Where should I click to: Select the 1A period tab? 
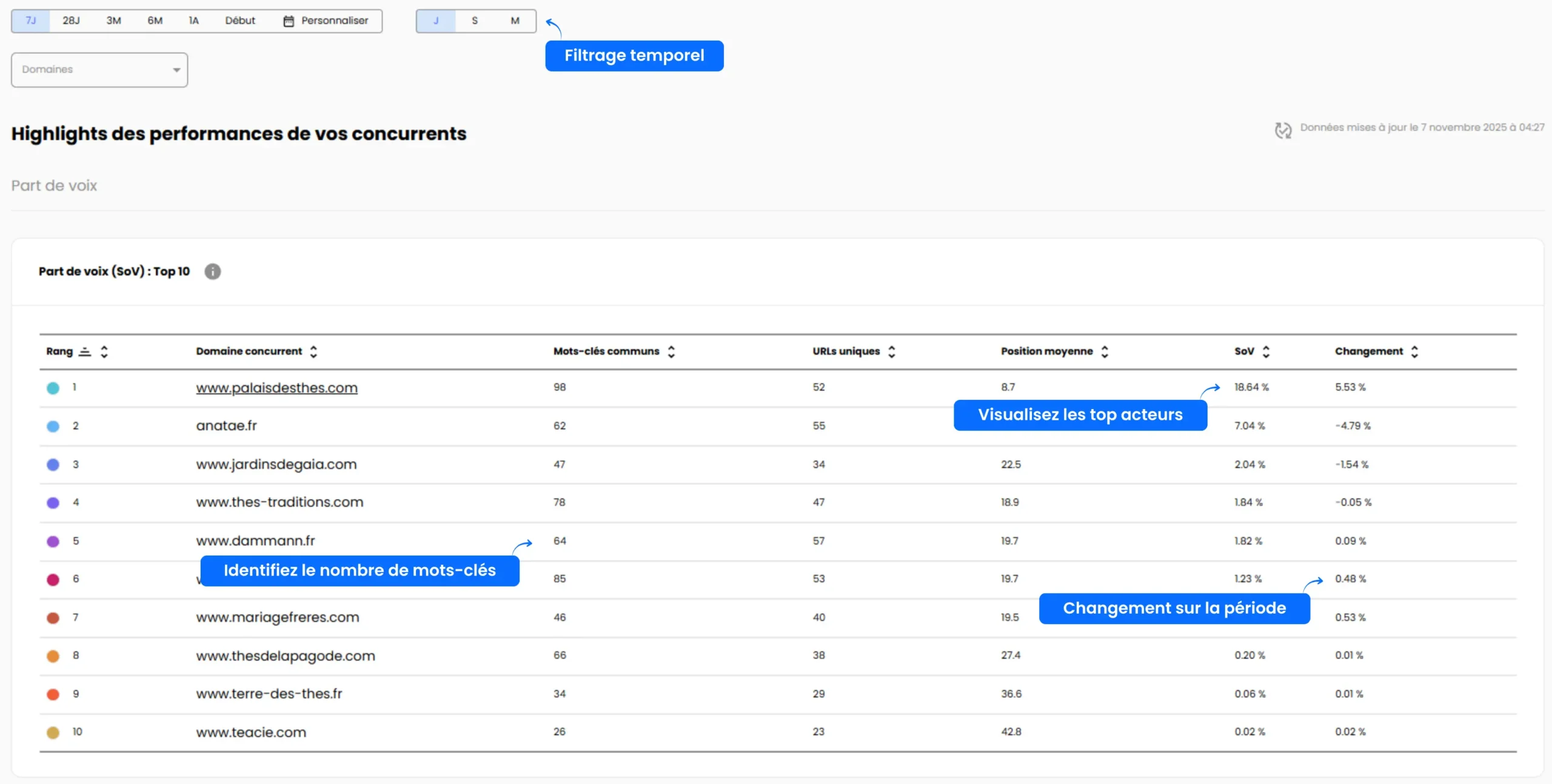[193, 20]
